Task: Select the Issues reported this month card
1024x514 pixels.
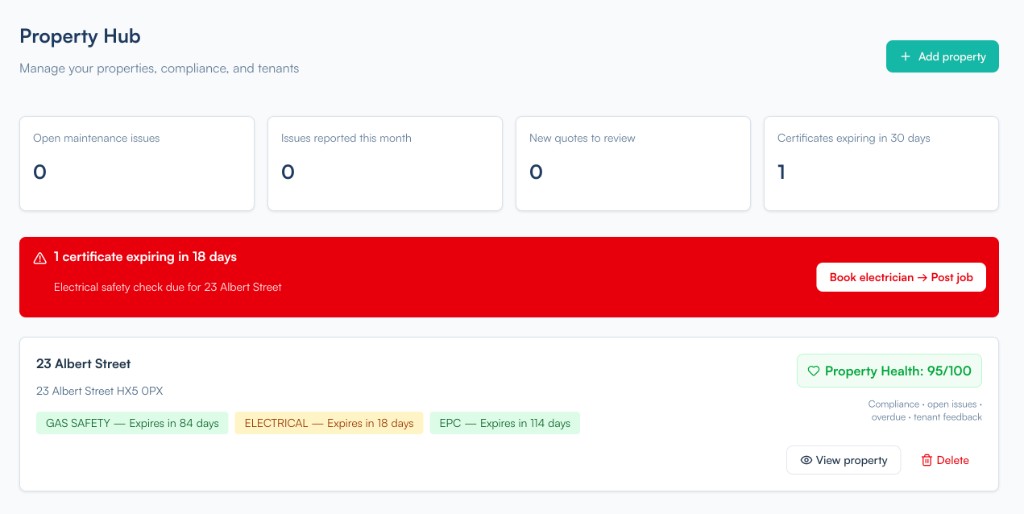Action: click(x=385, y=164)
